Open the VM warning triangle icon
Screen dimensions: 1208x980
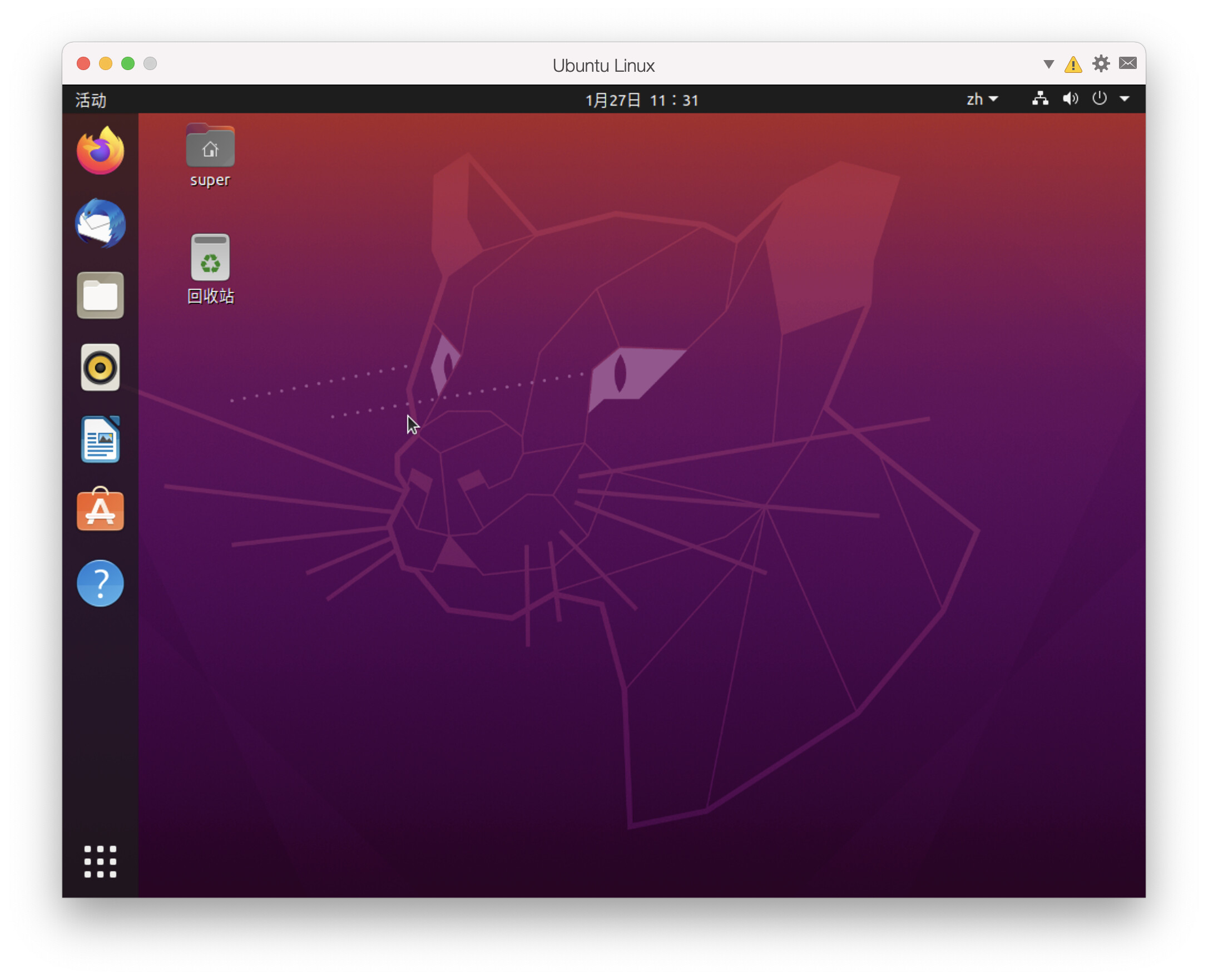point(1073,65)
